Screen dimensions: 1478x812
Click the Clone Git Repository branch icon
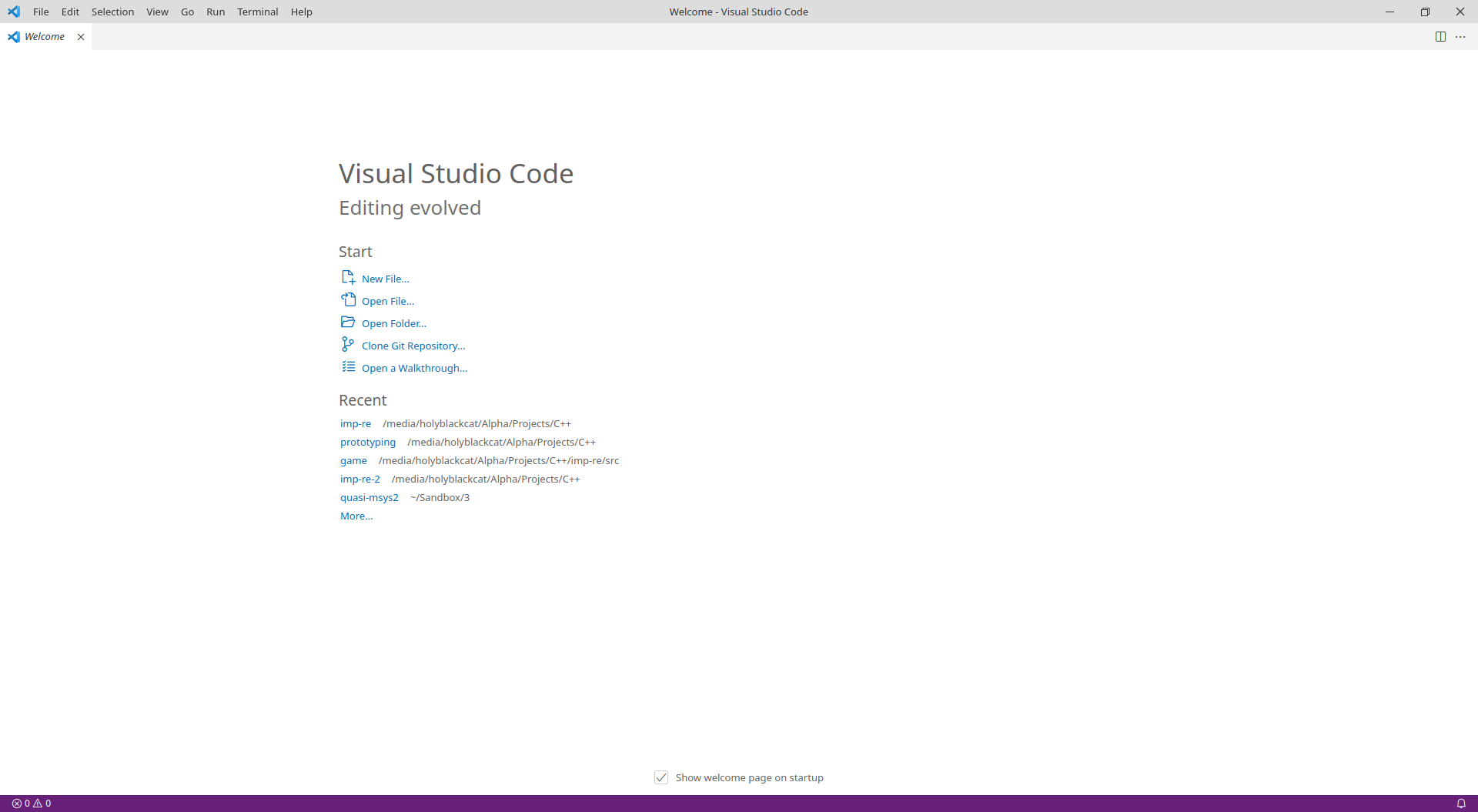coord(348,344)
